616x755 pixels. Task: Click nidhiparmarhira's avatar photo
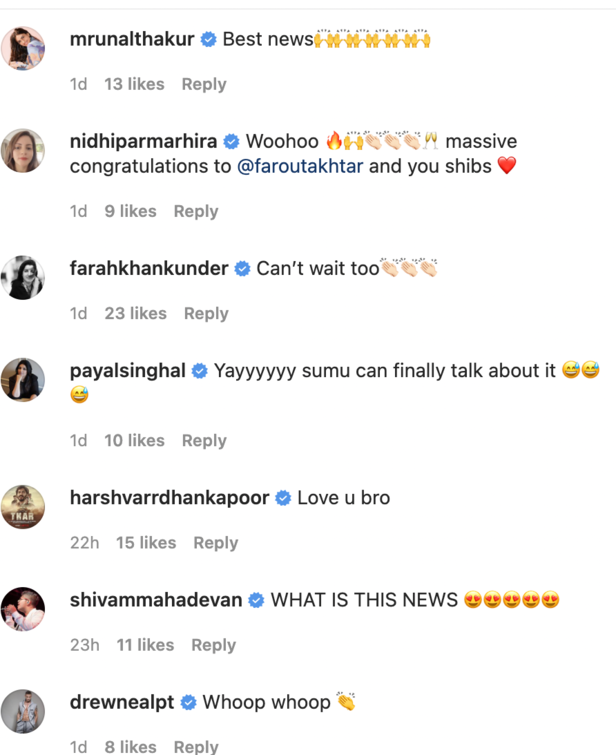(x=23, y=150)
